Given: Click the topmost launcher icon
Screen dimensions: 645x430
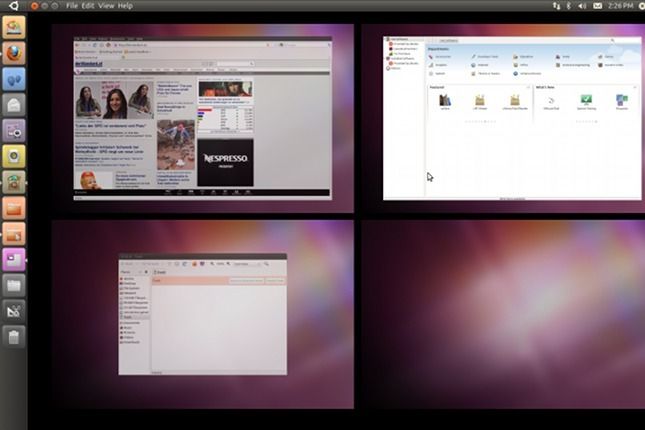Looking at the screenshot, I should 14,25.
